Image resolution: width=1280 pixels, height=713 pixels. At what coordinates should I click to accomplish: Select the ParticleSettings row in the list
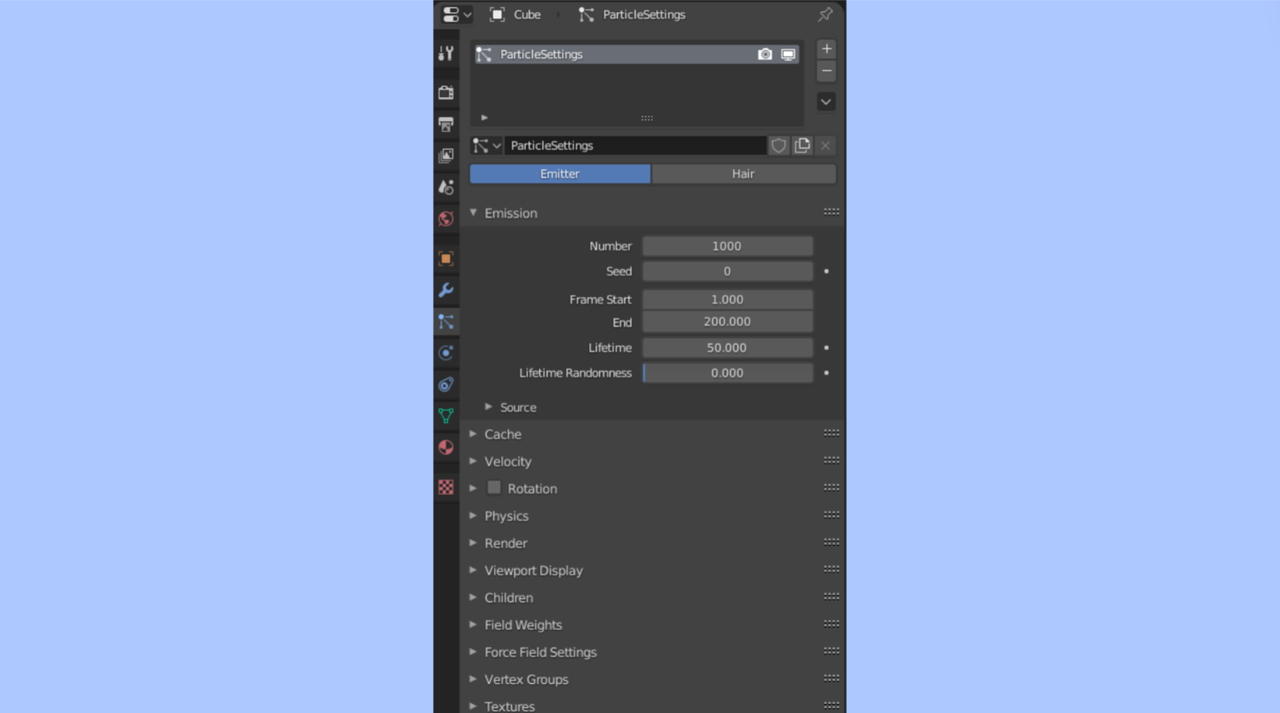click(636, 54)
